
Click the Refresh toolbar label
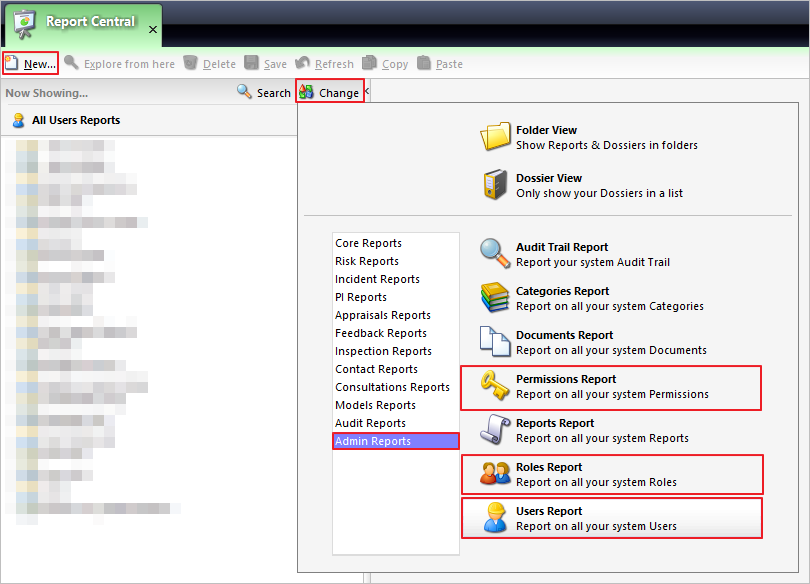click(x=334, y=64)
